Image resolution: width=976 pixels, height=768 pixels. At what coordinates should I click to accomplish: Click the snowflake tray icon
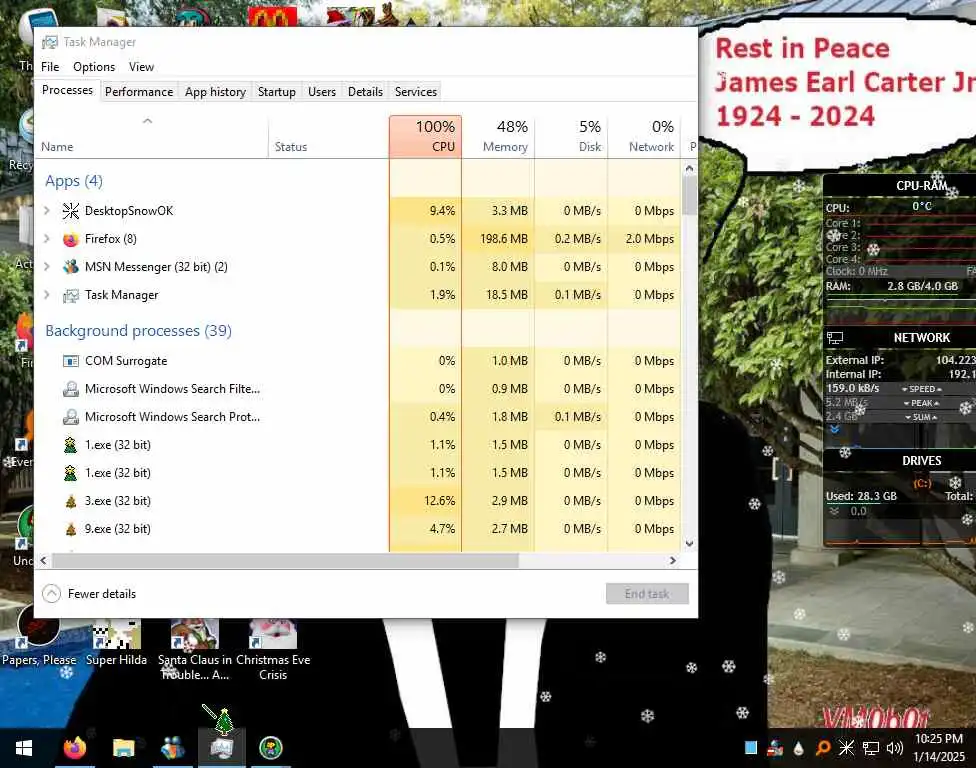[847, 747]
